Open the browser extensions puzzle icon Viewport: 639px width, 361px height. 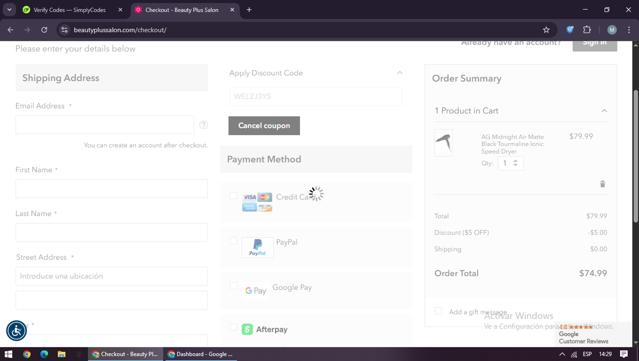pyautogui.click(x=587, y=29)
